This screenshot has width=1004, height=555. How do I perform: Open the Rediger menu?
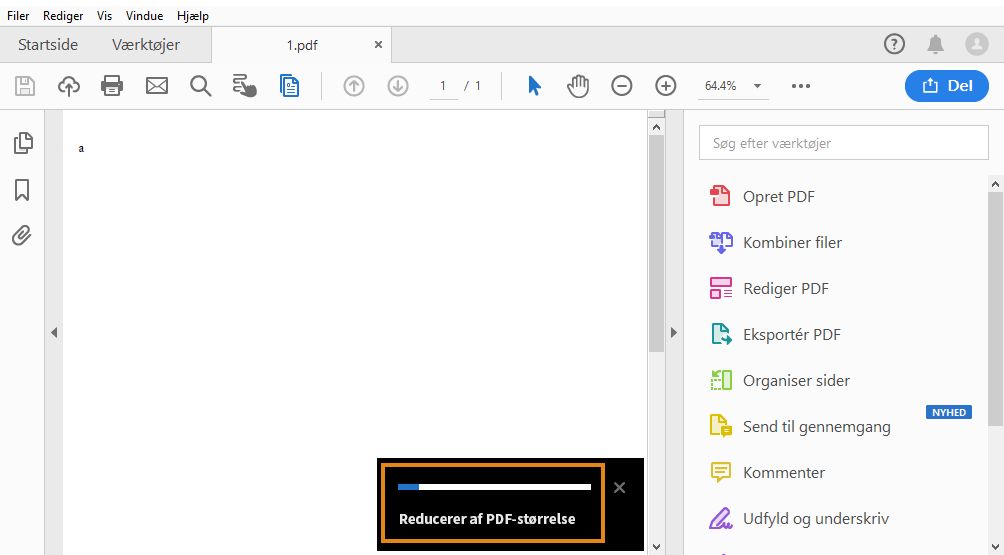click(x=63, y=16)
